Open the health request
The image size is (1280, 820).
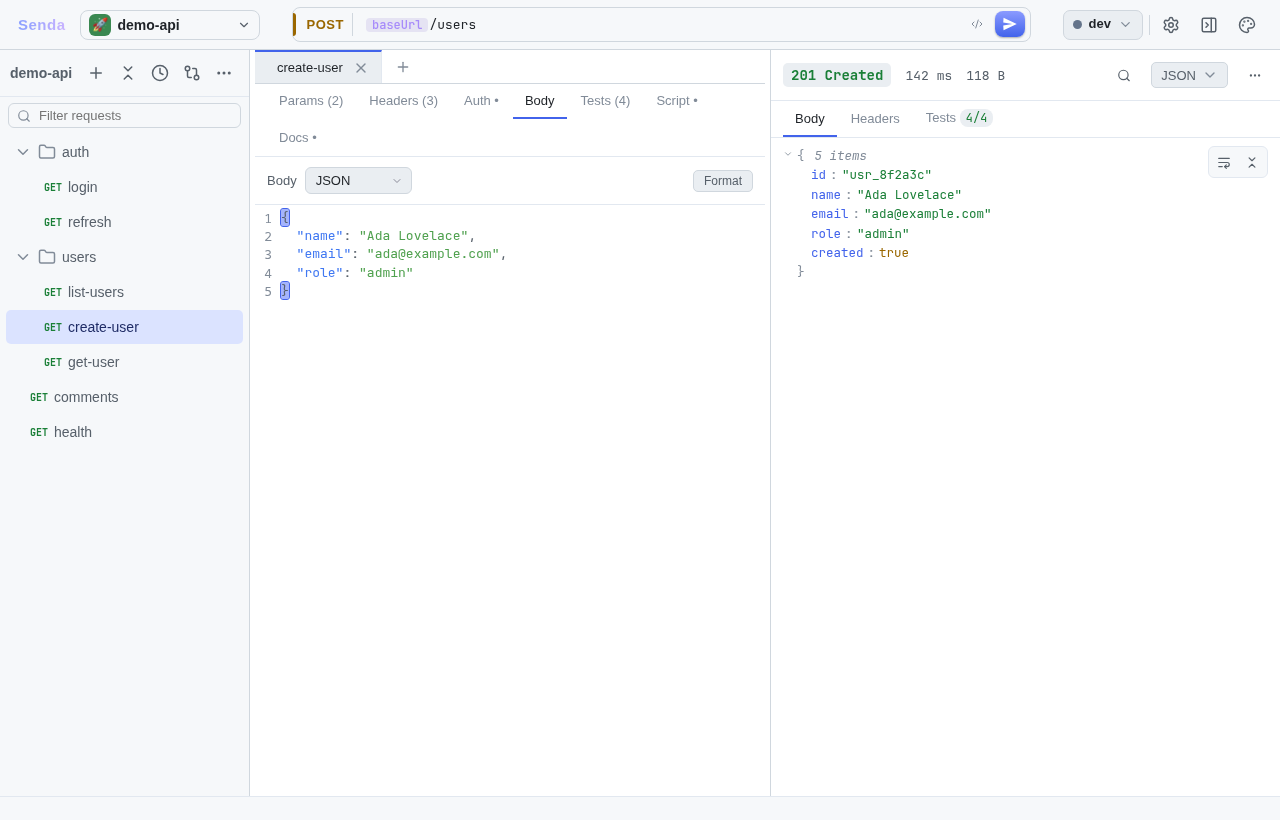125,432
